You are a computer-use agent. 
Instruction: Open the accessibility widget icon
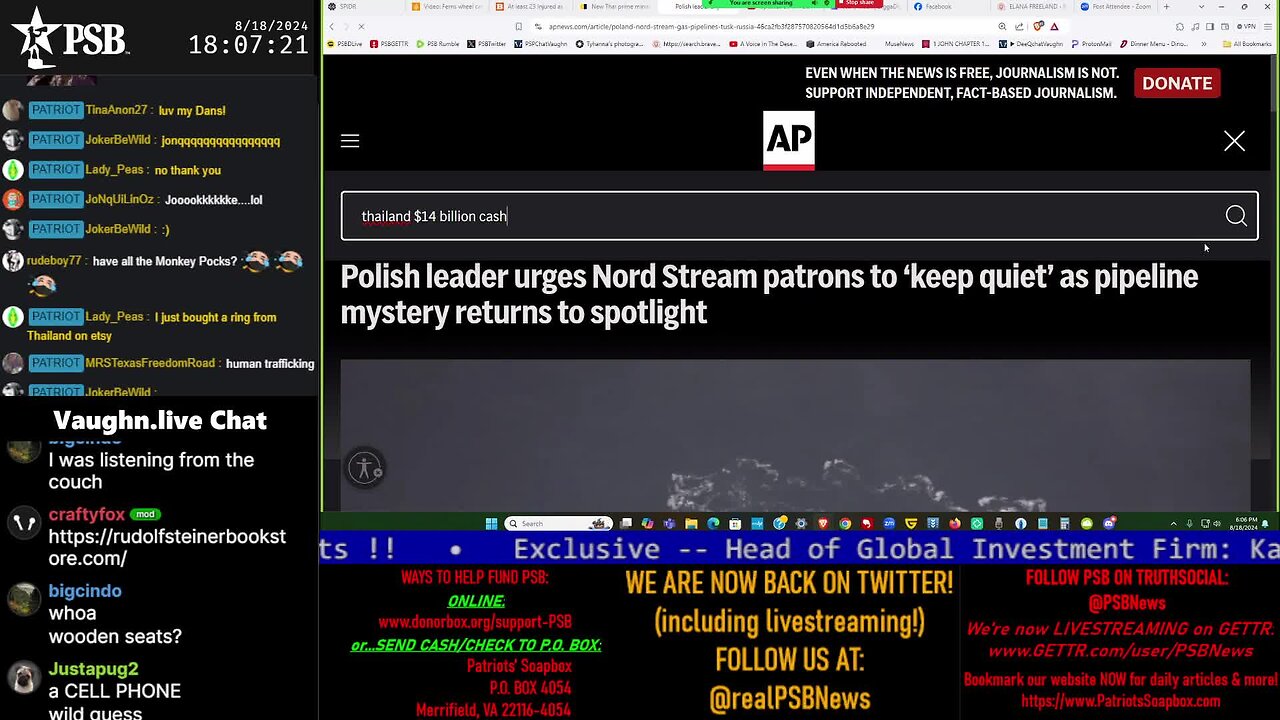[365, 468]
